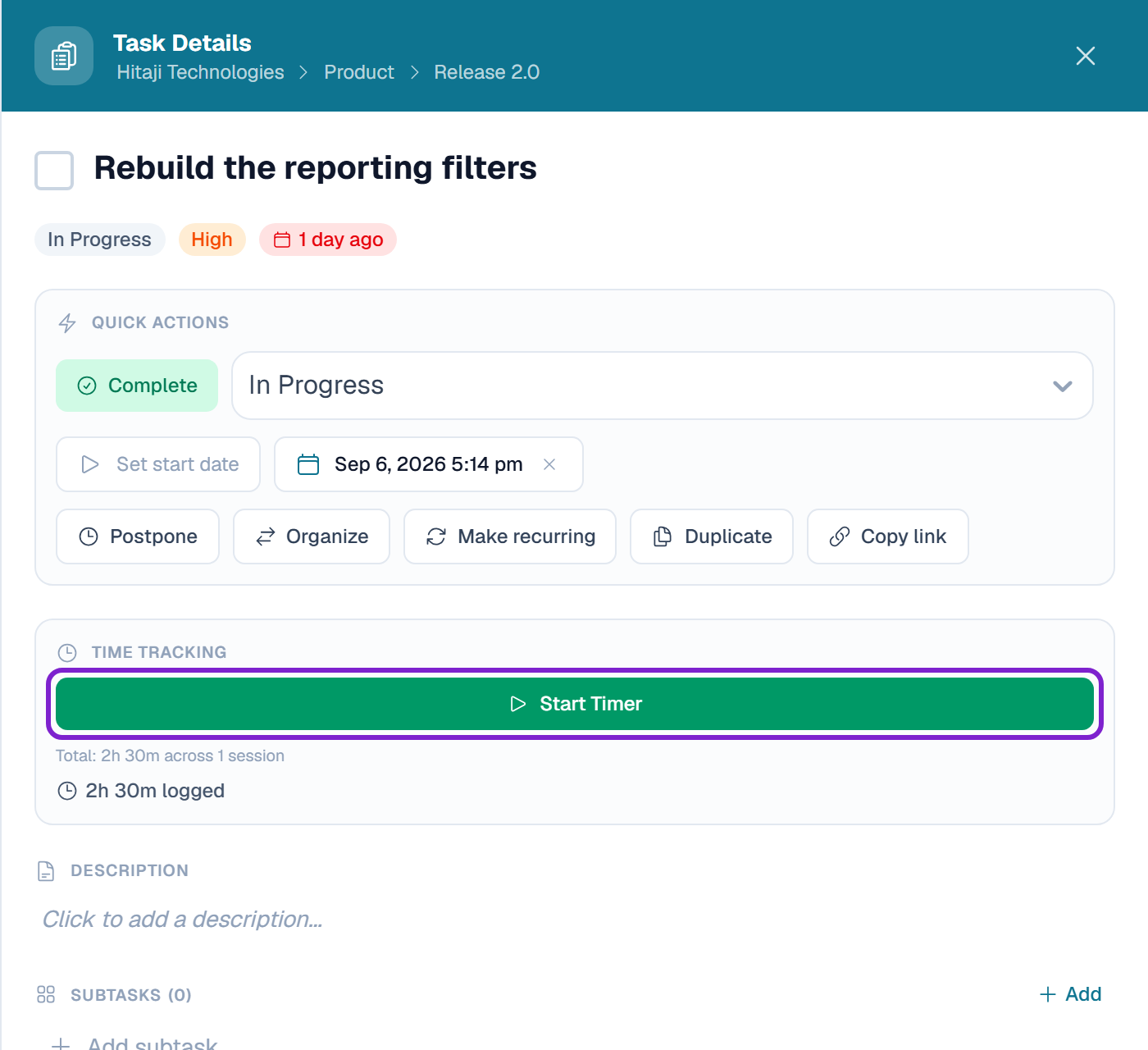Open the In Progress status dropdown
This screenshot has width=1148, height=1050.
[x=663, y=386]
